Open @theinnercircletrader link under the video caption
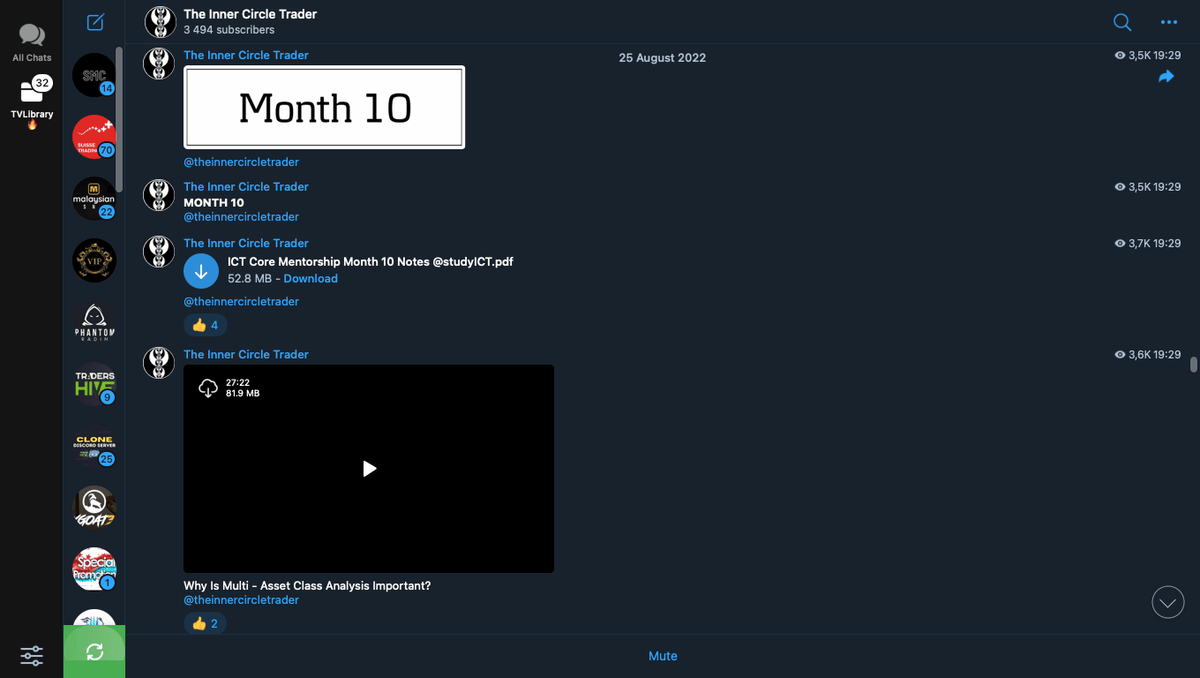 241,600
